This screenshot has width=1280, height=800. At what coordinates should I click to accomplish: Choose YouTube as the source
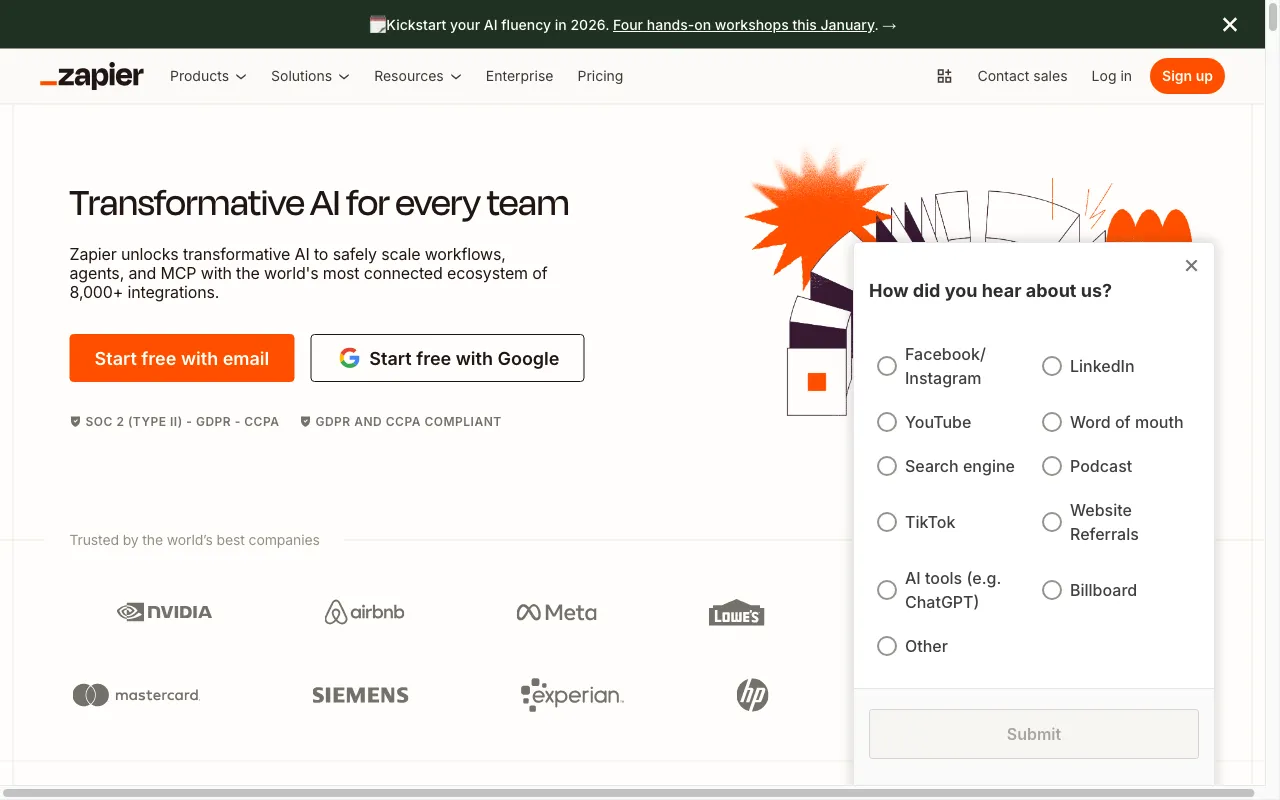coord(887,422)
